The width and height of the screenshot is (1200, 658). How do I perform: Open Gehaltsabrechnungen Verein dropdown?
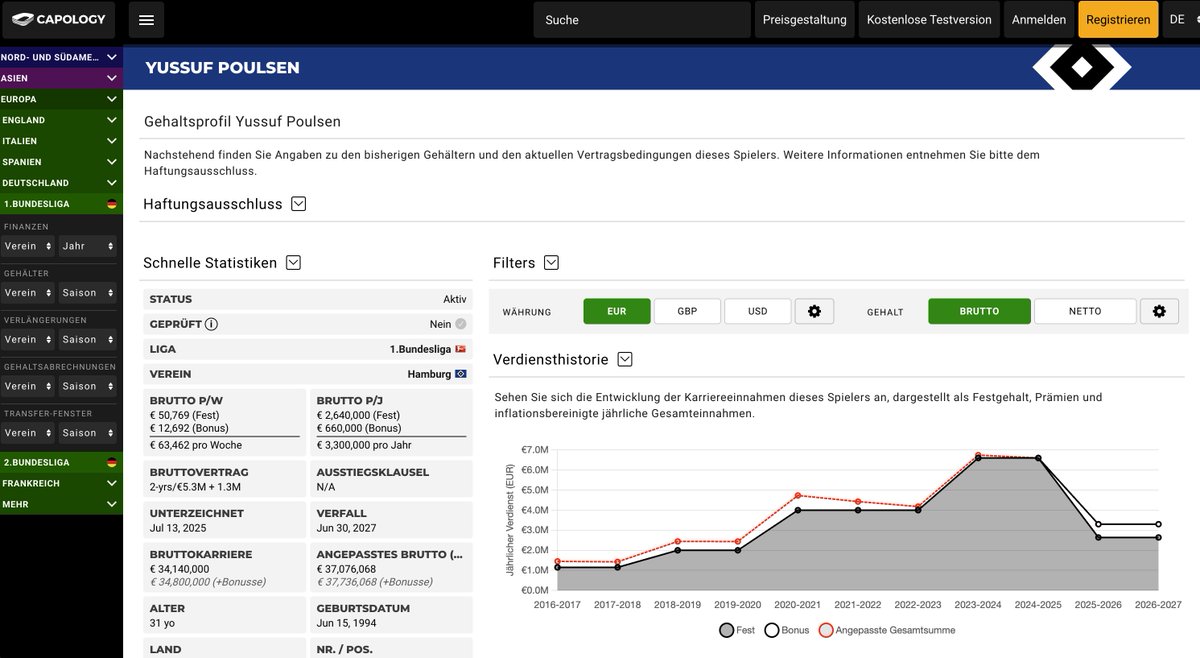pyautogui.click(x=27, y=386)
